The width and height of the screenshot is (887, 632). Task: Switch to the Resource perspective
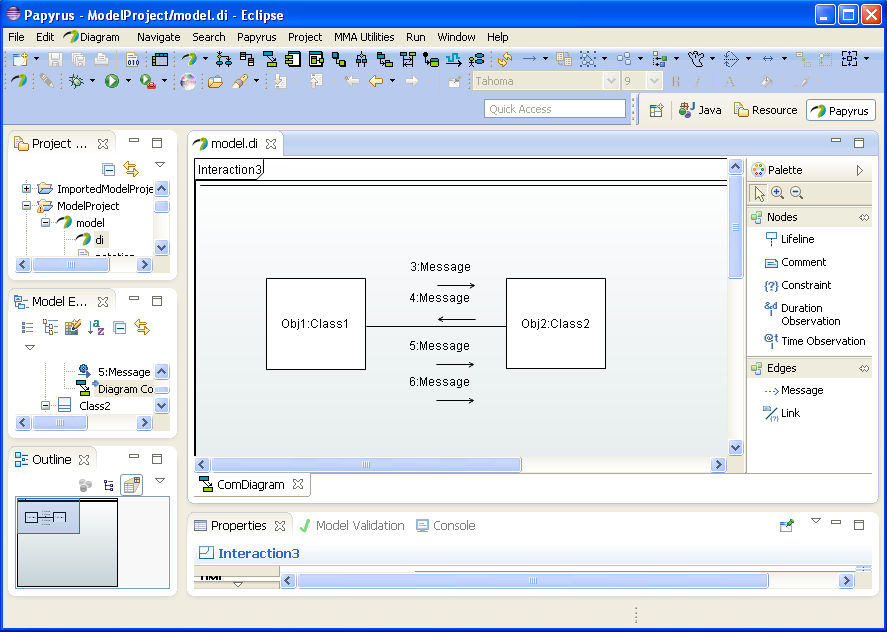(765, 110)
